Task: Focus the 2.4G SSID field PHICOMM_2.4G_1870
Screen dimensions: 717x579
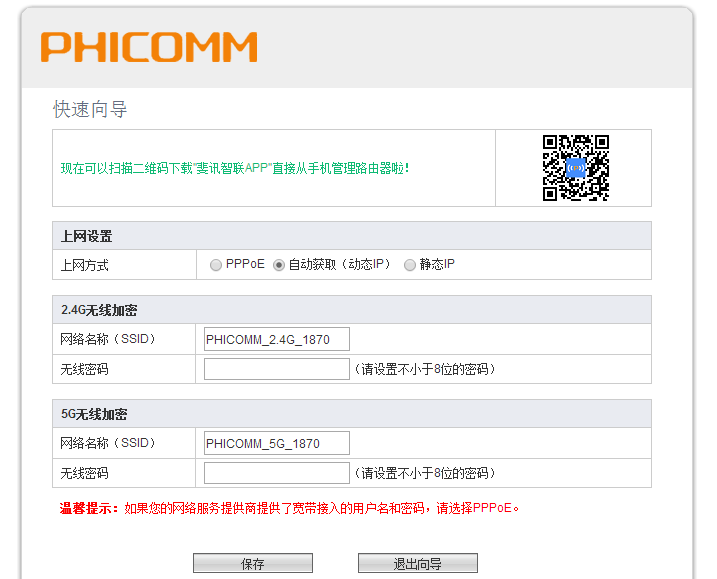Action: (277, 339)
